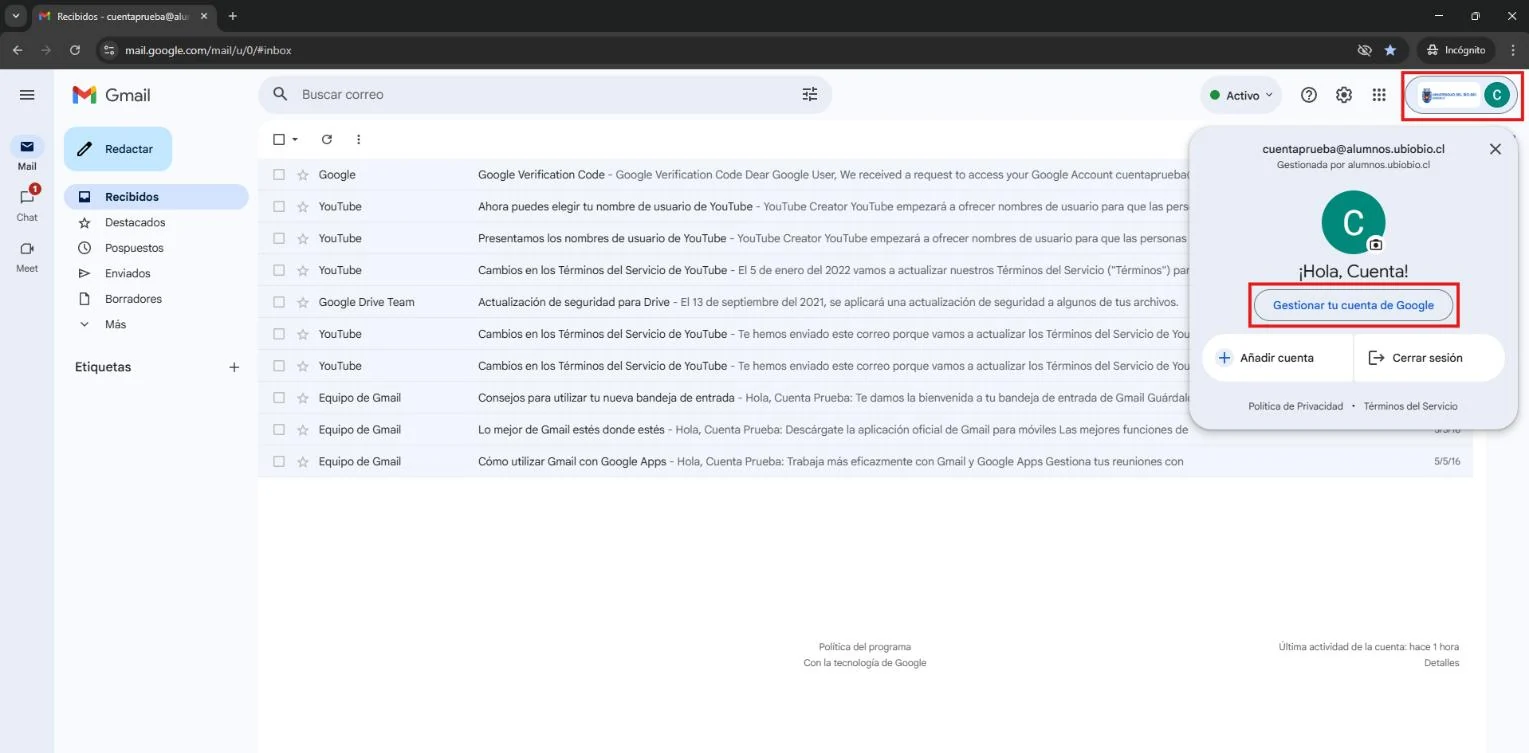Open the Recibidos folder

[x=156, y=197]
